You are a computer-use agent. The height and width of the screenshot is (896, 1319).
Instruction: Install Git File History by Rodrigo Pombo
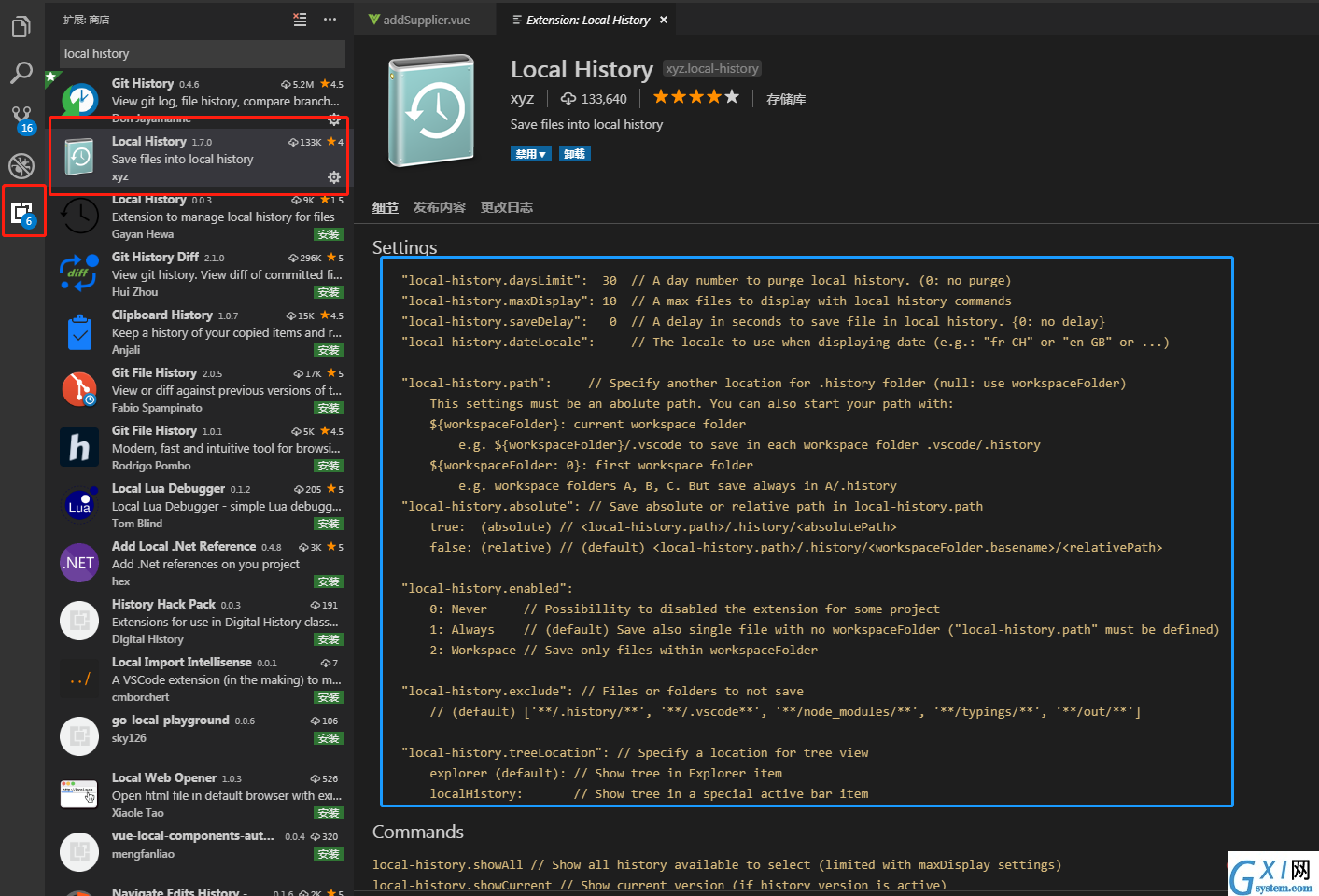[x=329, y=466]
